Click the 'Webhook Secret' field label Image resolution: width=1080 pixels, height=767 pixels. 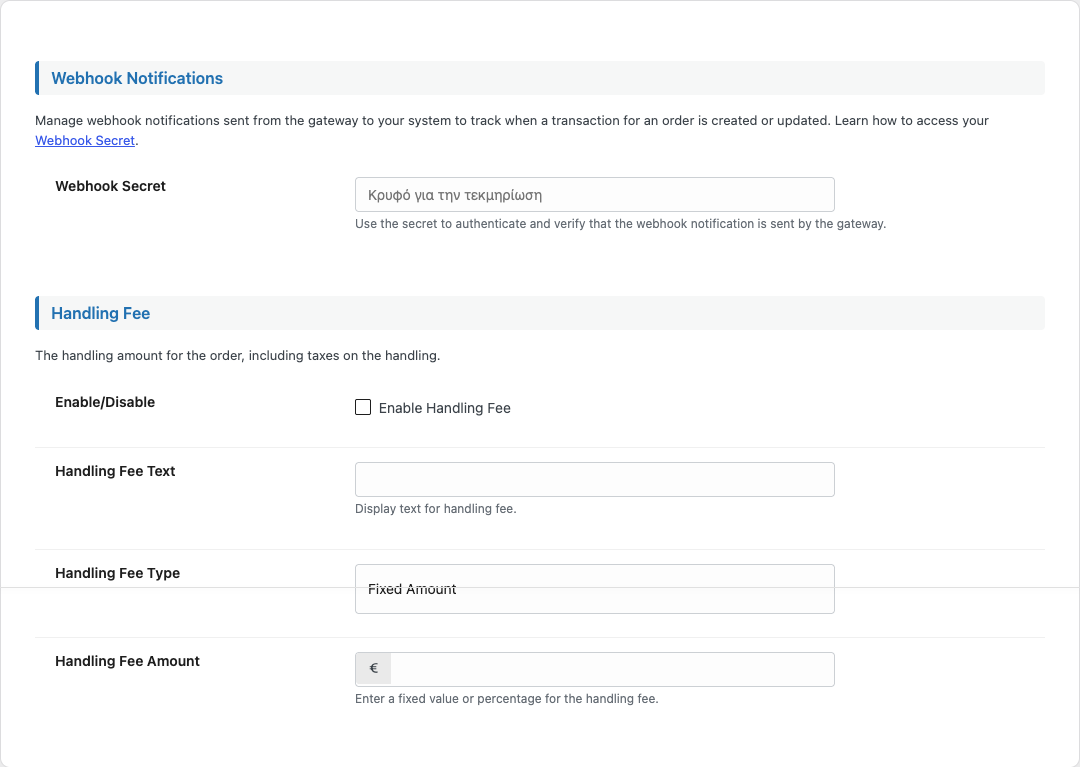[110, 186]
